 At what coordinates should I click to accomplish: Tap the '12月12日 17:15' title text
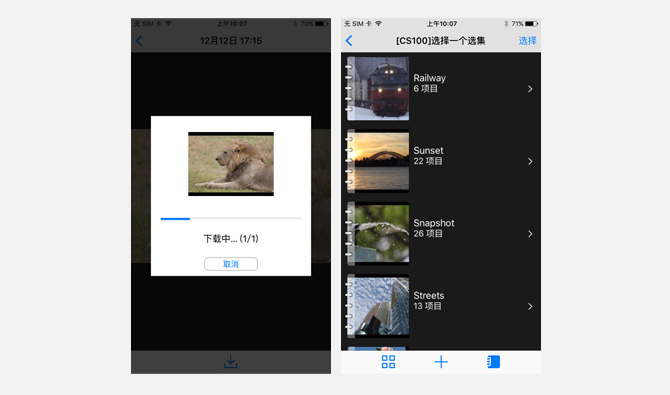pos(231,41)
